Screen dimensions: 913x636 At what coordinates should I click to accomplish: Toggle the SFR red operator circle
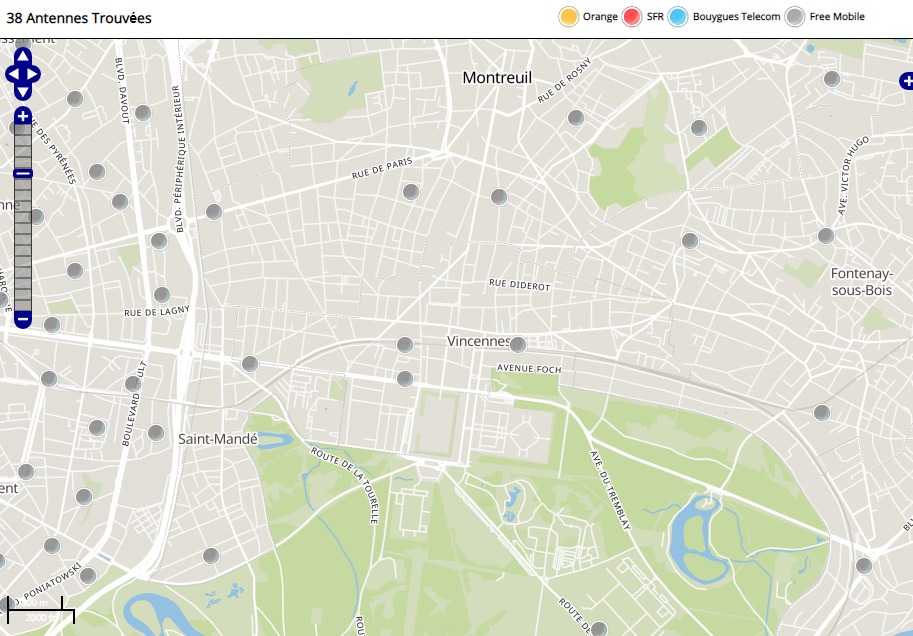click(x=632, y=17)
